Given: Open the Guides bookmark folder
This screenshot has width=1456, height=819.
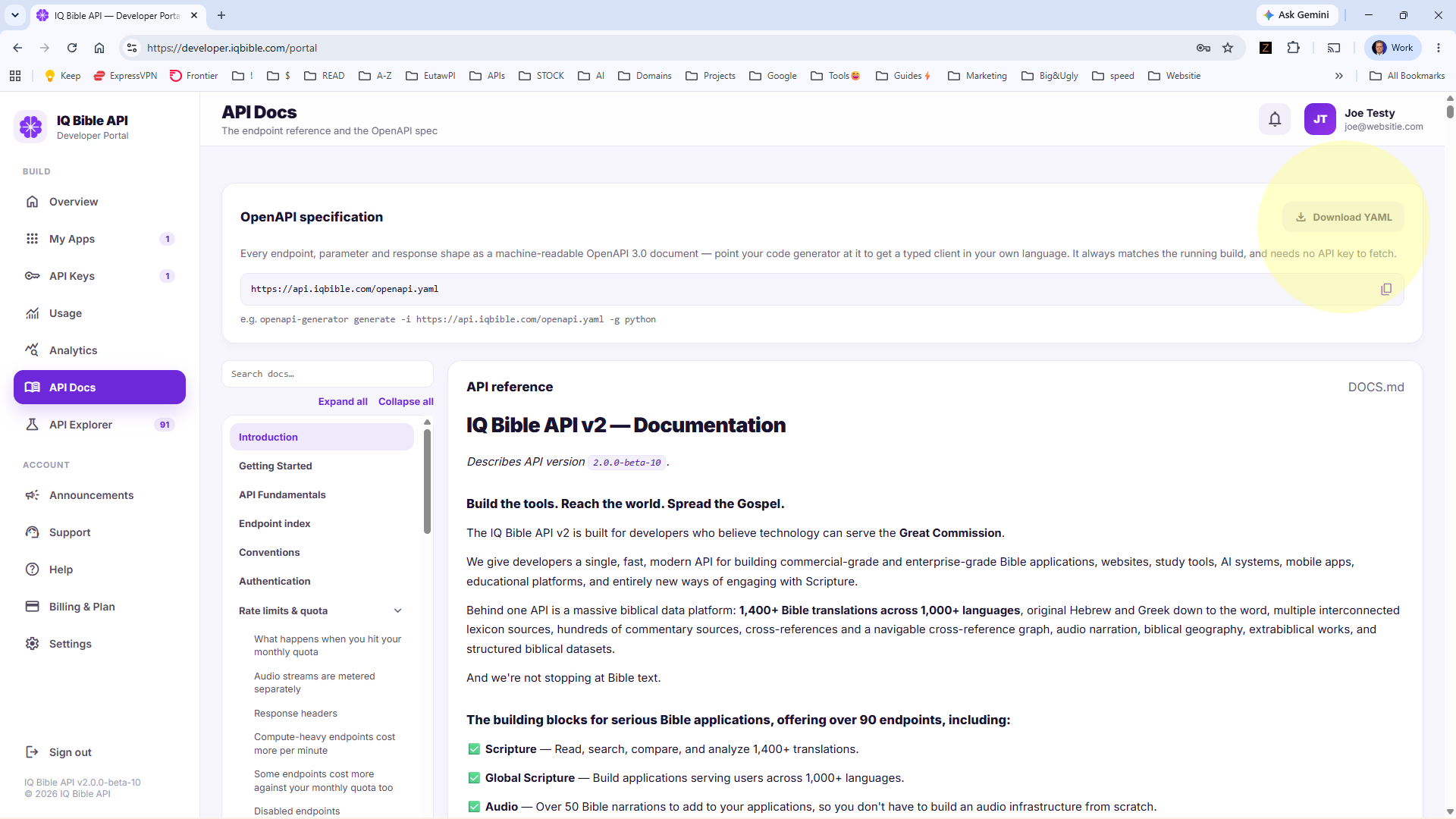Looking at the screenshot, I should tap(903, 76).
